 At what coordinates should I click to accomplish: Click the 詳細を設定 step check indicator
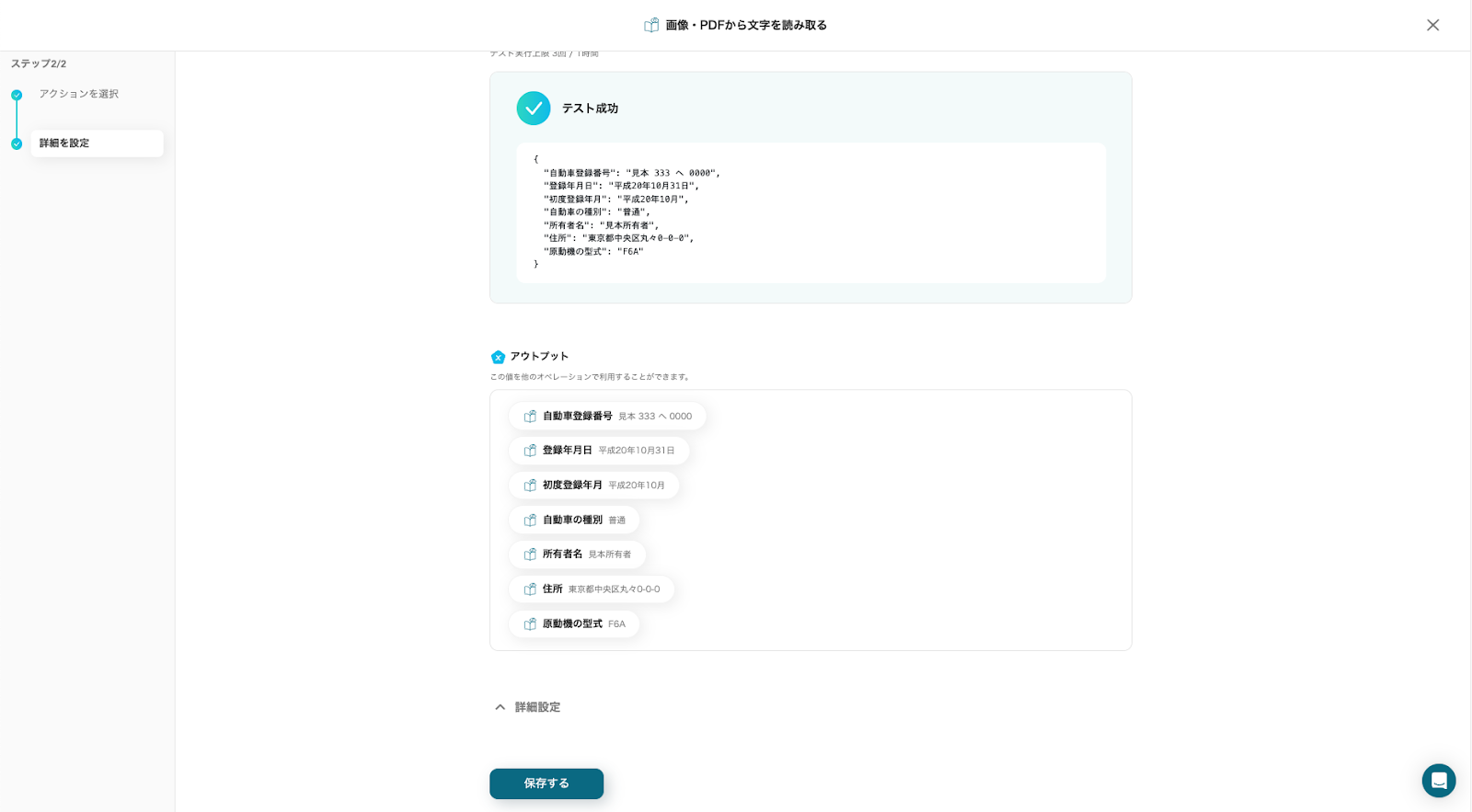click(x=17, y=143)
